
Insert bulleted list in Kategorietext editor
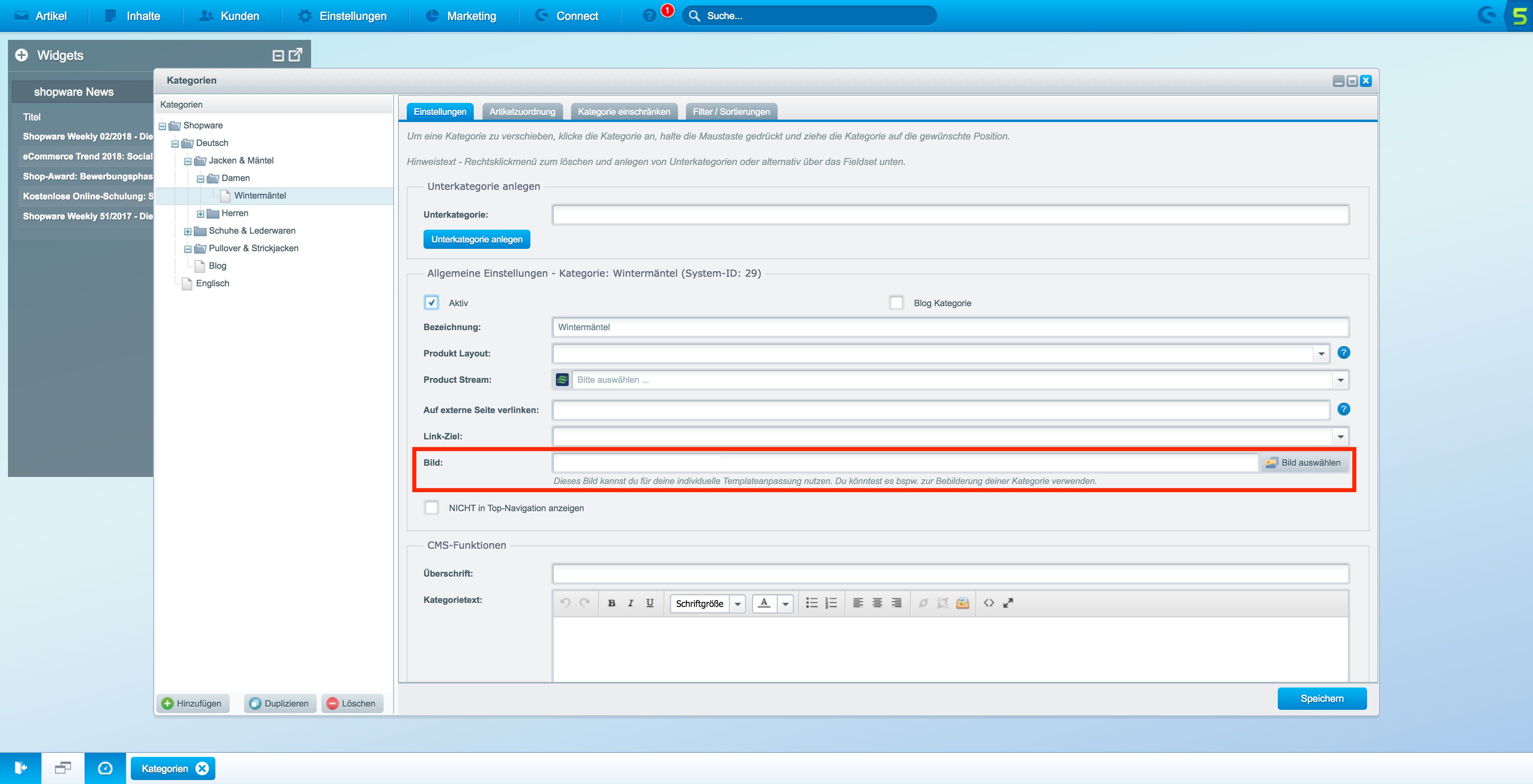(812, 603)
